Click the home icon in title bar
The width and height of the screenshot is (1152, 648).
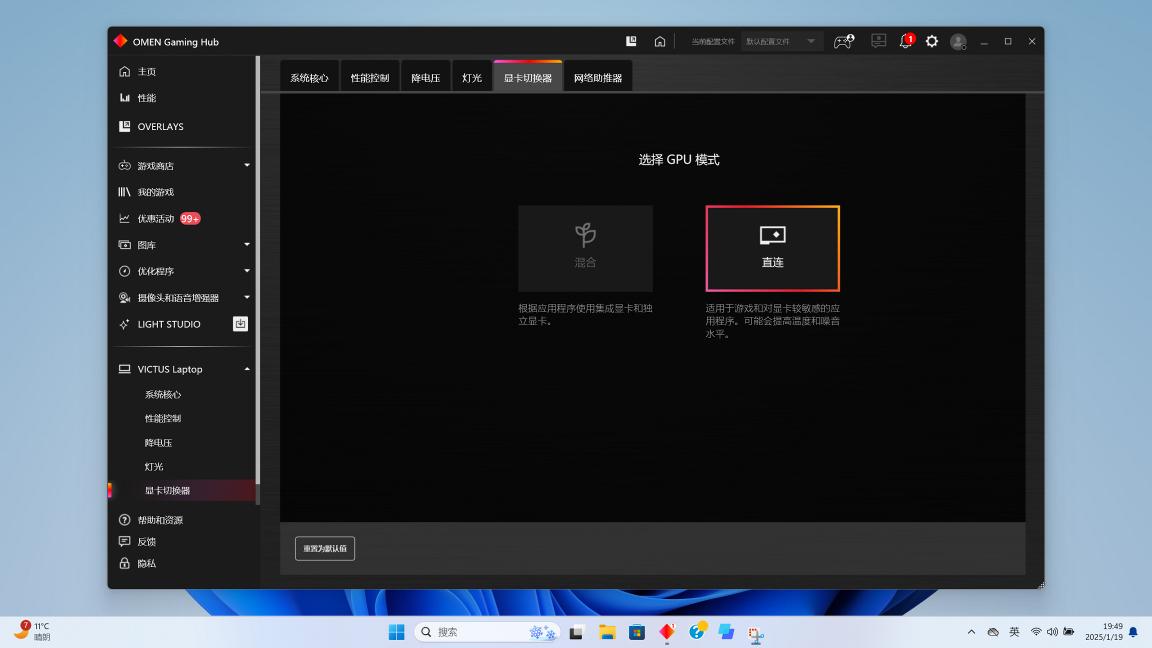660,41
